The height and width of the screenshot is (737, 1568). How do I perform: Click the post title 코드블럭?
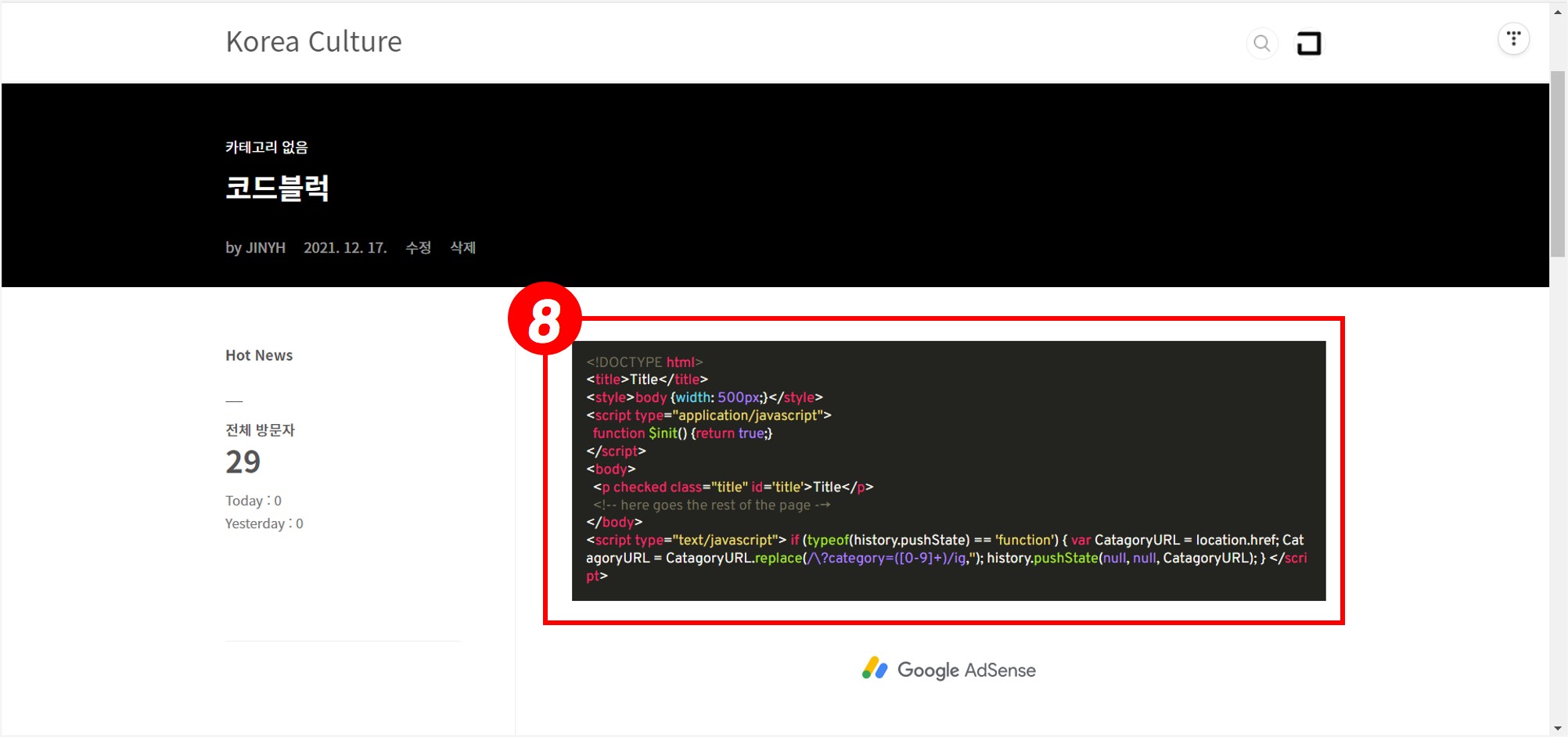coord(277,188)
